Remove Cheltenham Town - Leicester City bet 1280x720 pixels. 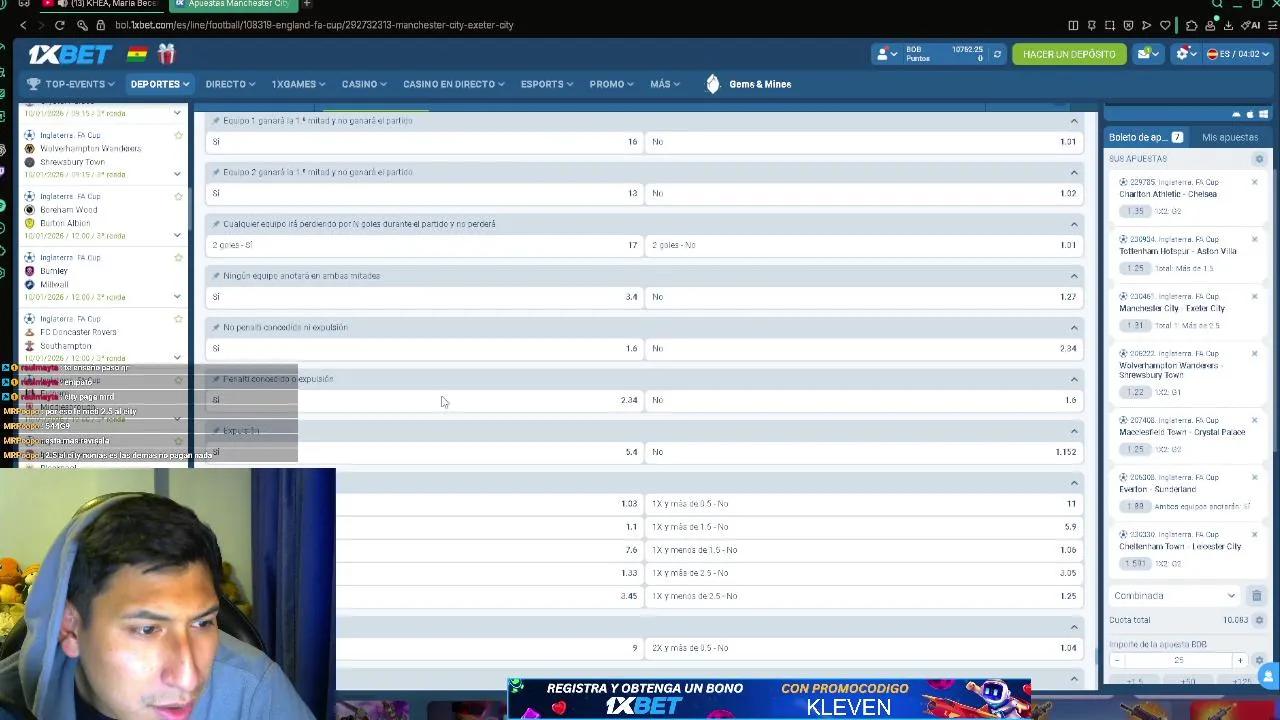tap(1254, 534)
